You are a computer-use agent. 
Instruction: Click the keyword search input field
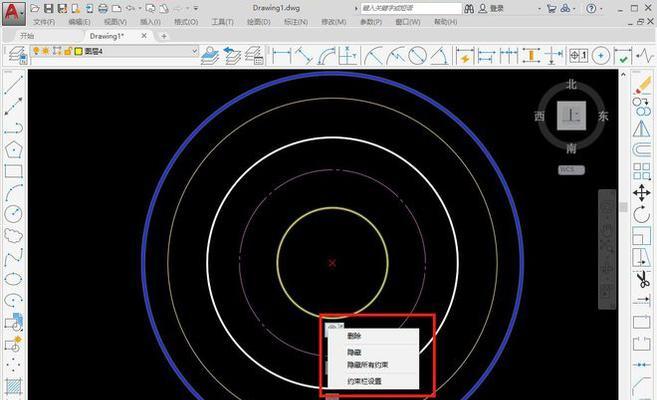(411, 8)
